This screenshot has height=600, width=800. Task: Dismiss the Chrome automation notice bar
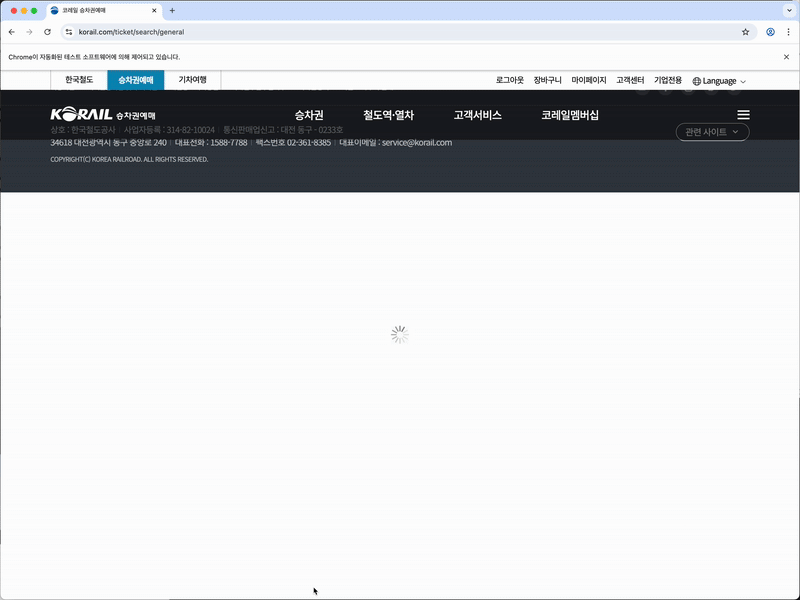(786, 57)
